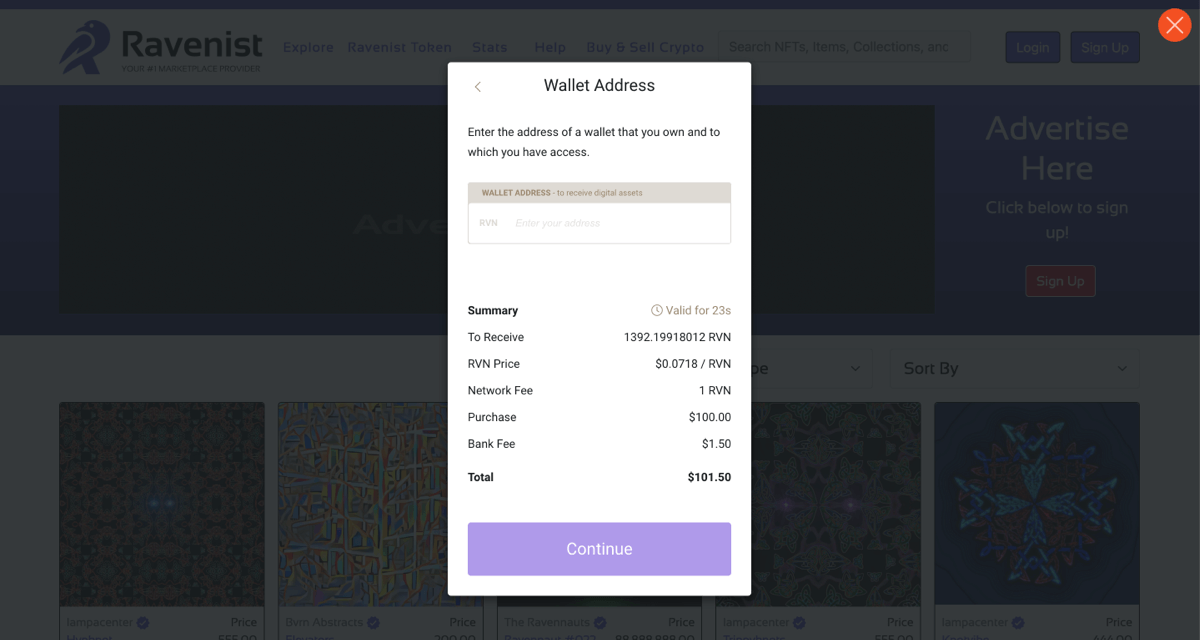
Task: Click the red Sign Up advertise button
Action: point(1060,281)
